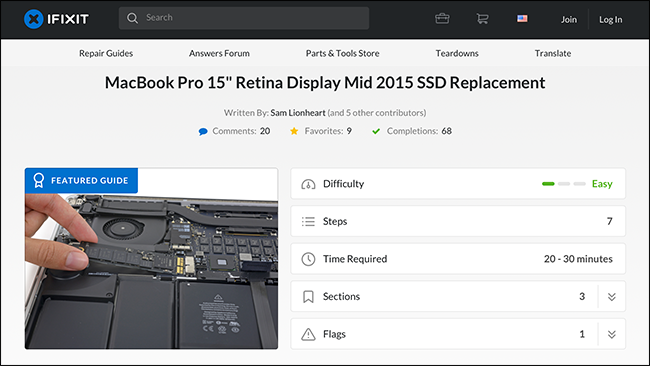Image resolution: width=650 pixels, height=366 pixels.
Task: Click the green Easy difficulty meter
Action: point(563,184)
